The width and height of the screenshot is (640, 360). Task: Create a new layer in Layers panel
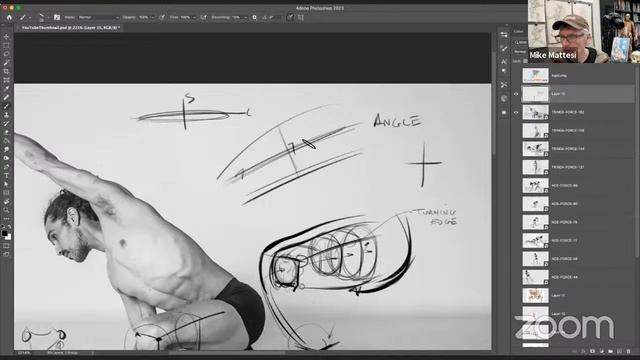(x=620, y=351)
